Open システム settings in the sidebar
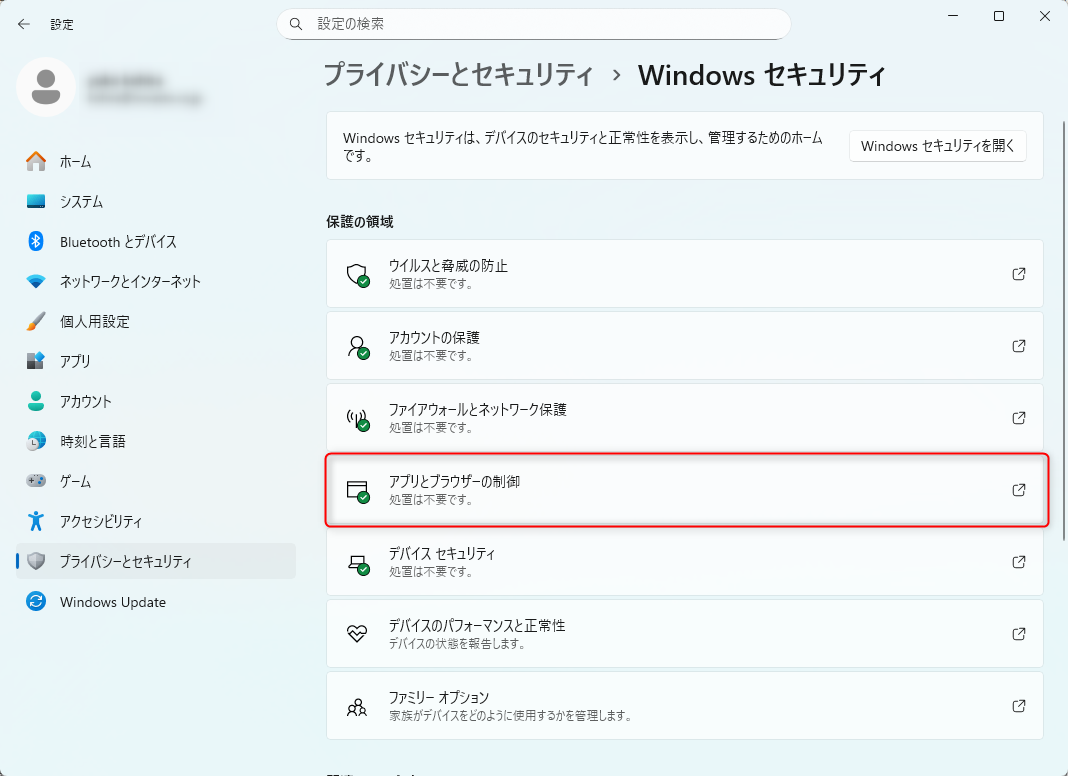1068x776 pixels. pyautogui.click(x=156, y=202)
